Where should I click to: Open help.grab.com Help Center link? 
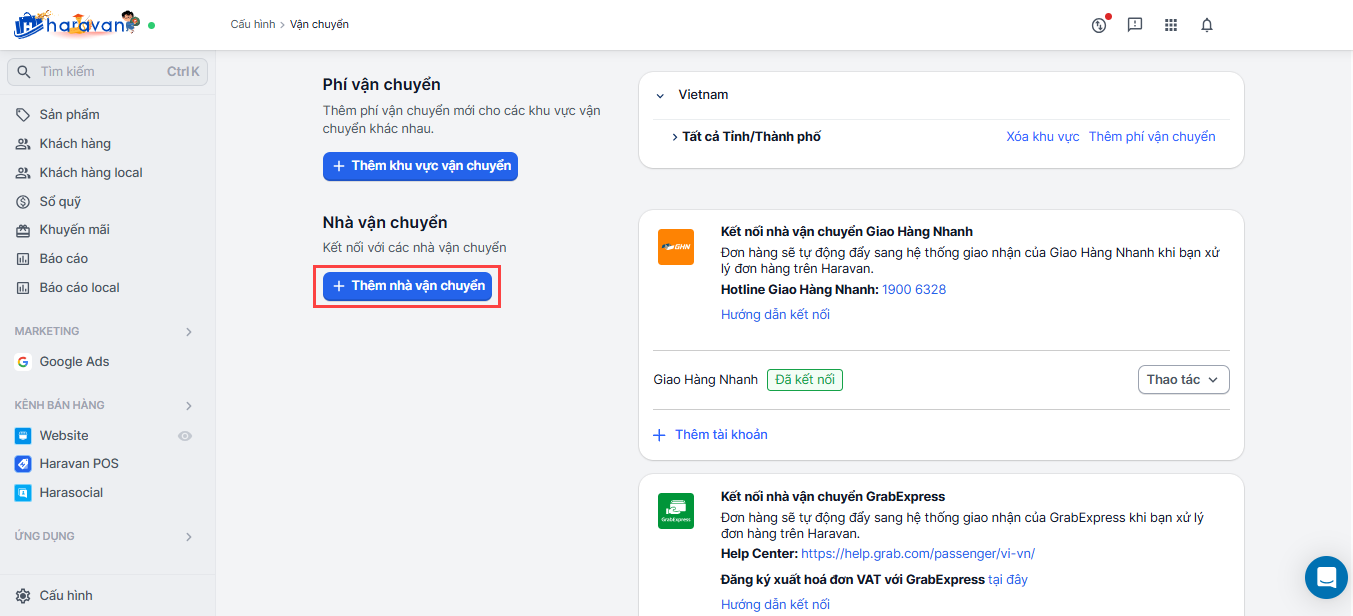(x=918, y=554)
